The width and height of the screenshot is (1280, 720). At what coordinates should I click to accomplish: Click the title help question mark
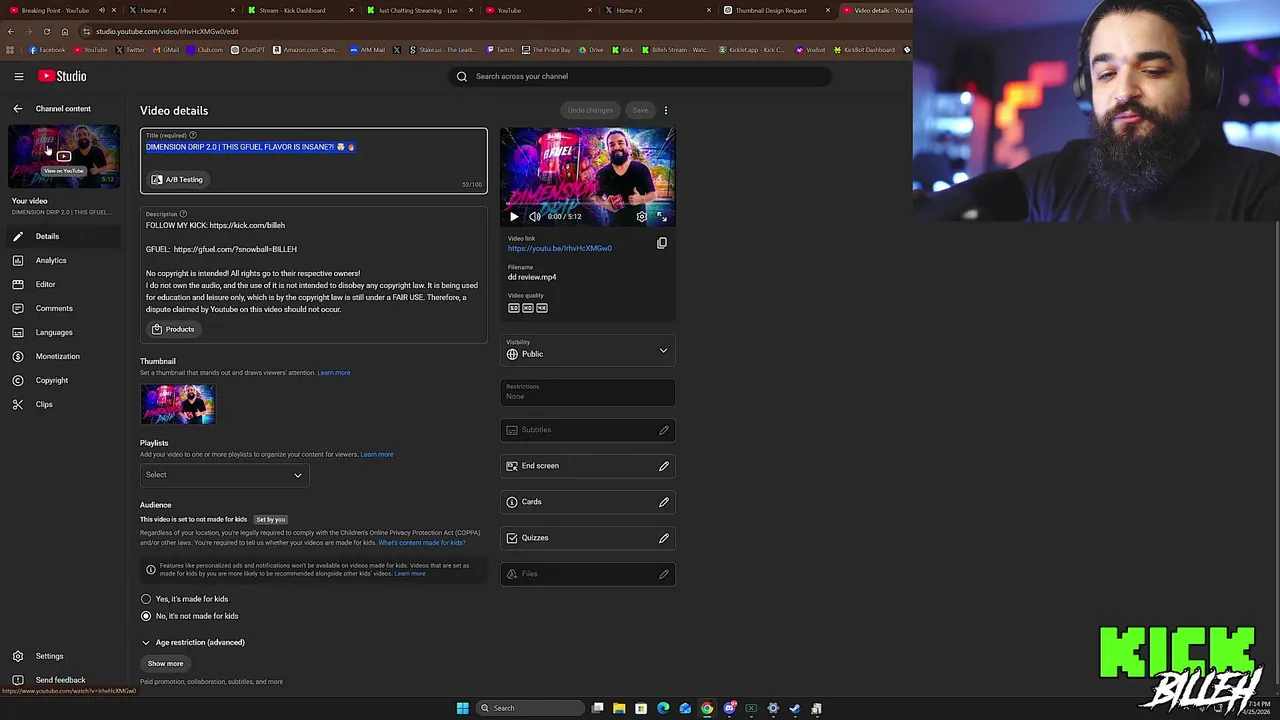[x=193, y=135]
